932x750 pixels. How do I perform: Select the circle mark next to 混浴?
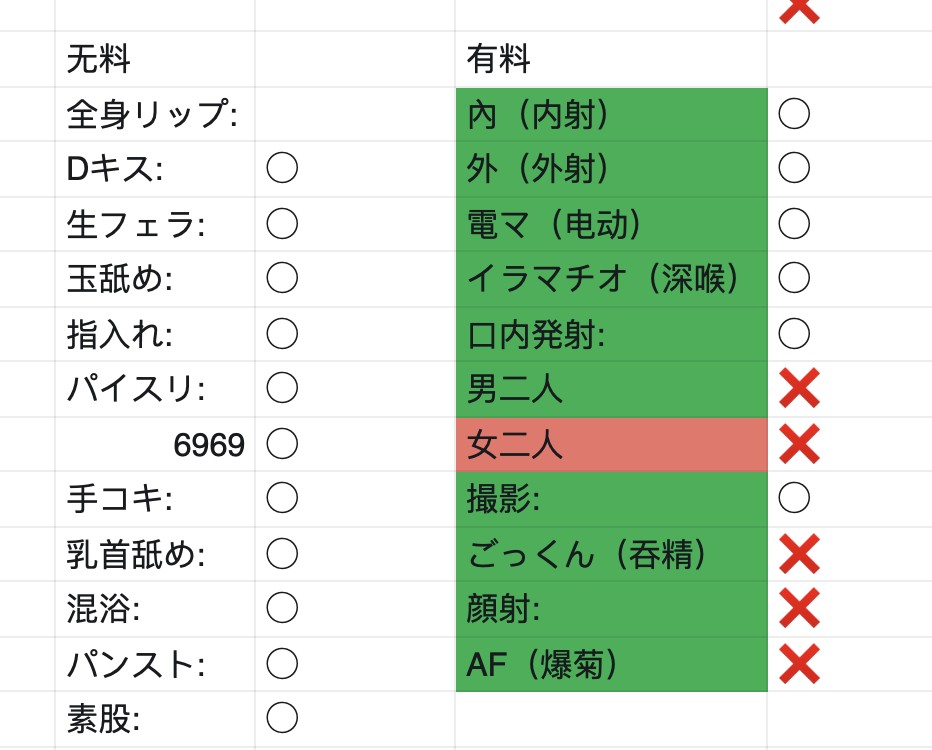(x=282, y=607)
